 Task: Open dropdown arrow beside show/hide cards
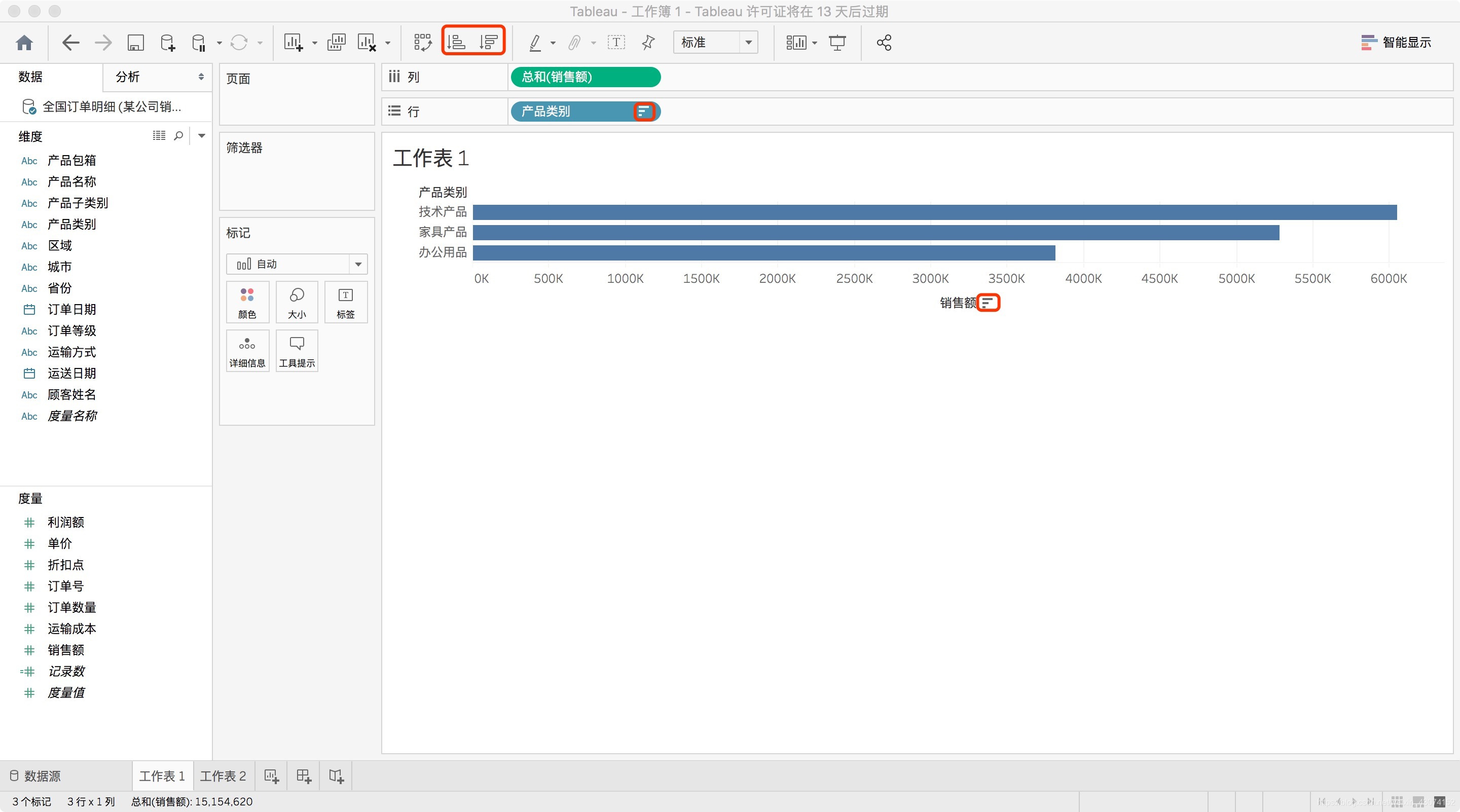[815, 43]
